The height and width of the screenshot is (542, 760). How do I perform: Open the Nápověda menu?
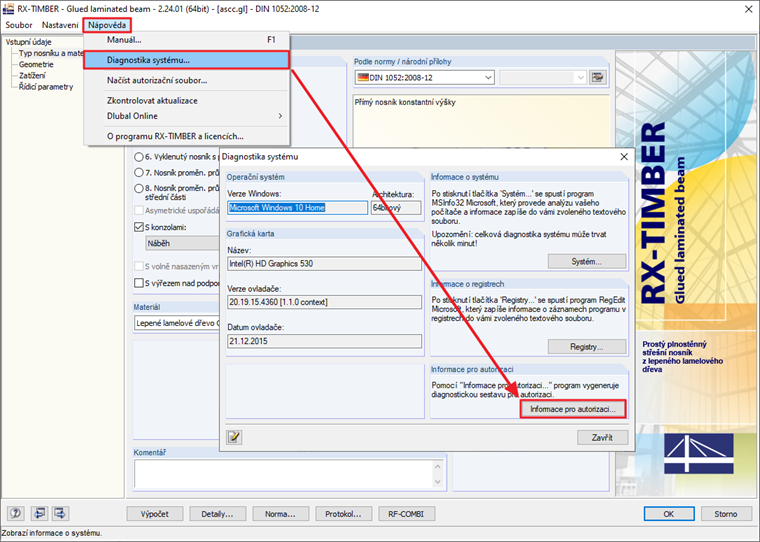click(x=107, y=25)
